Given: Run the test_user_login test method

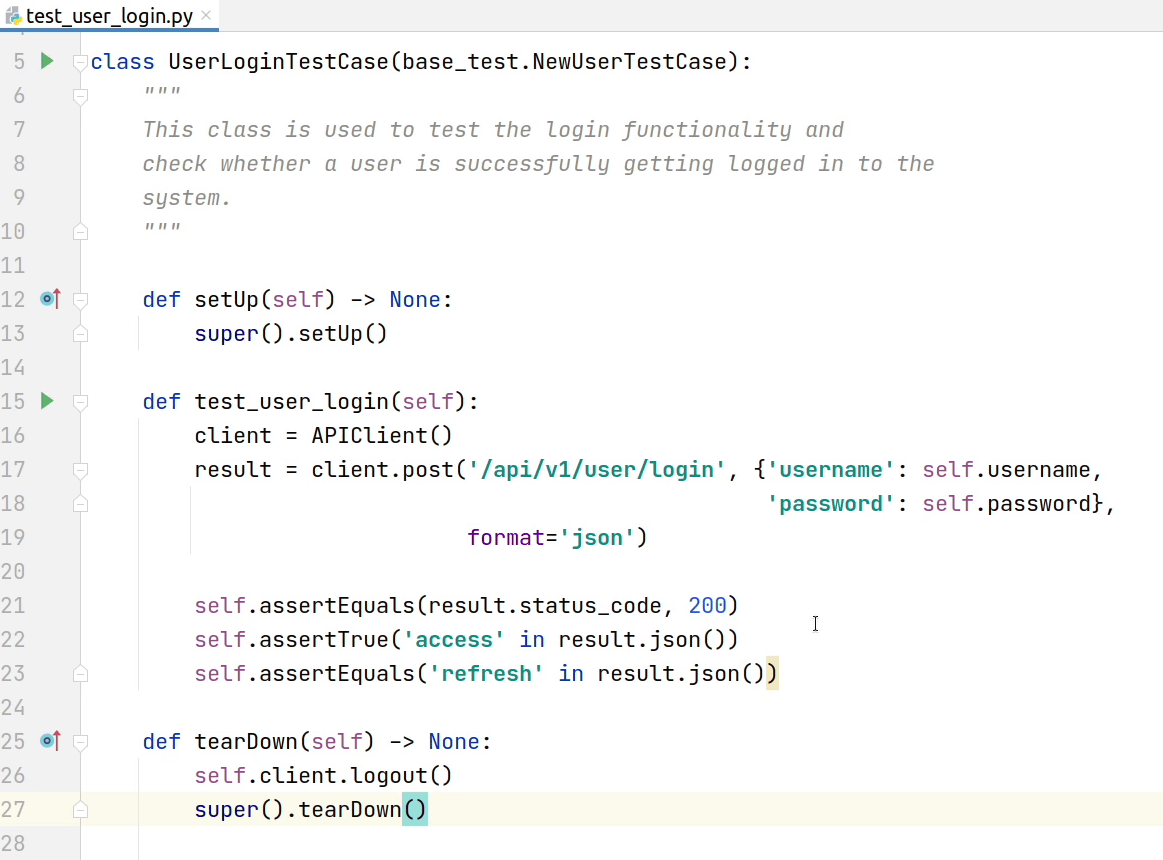Looking at the screenshot, I should pos(46,401).
